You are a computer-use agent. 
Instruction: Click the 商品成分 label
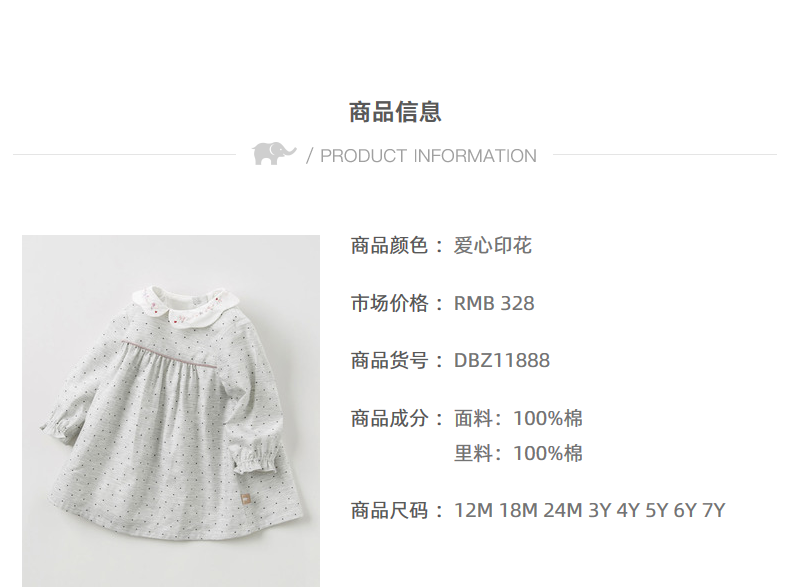(x=389, y=418)
